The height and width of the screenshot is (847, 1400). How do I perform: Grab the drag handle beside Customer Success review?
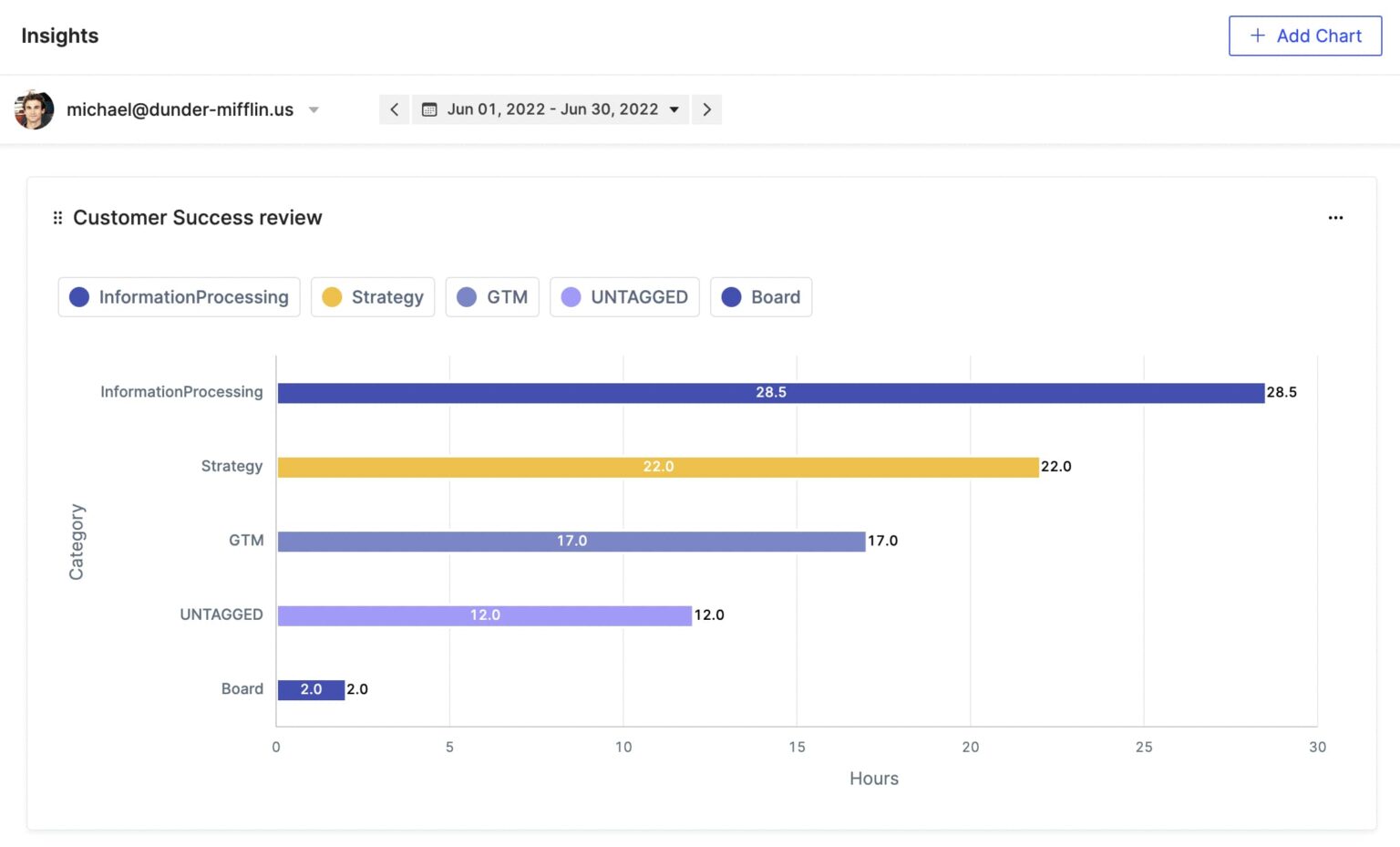tap(57, 218)
